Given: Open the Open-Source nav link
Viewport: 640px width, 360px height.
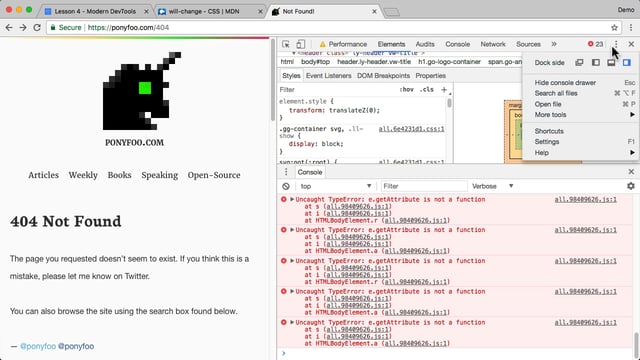Looking at the screenshot, I should (x=214, y=175).
